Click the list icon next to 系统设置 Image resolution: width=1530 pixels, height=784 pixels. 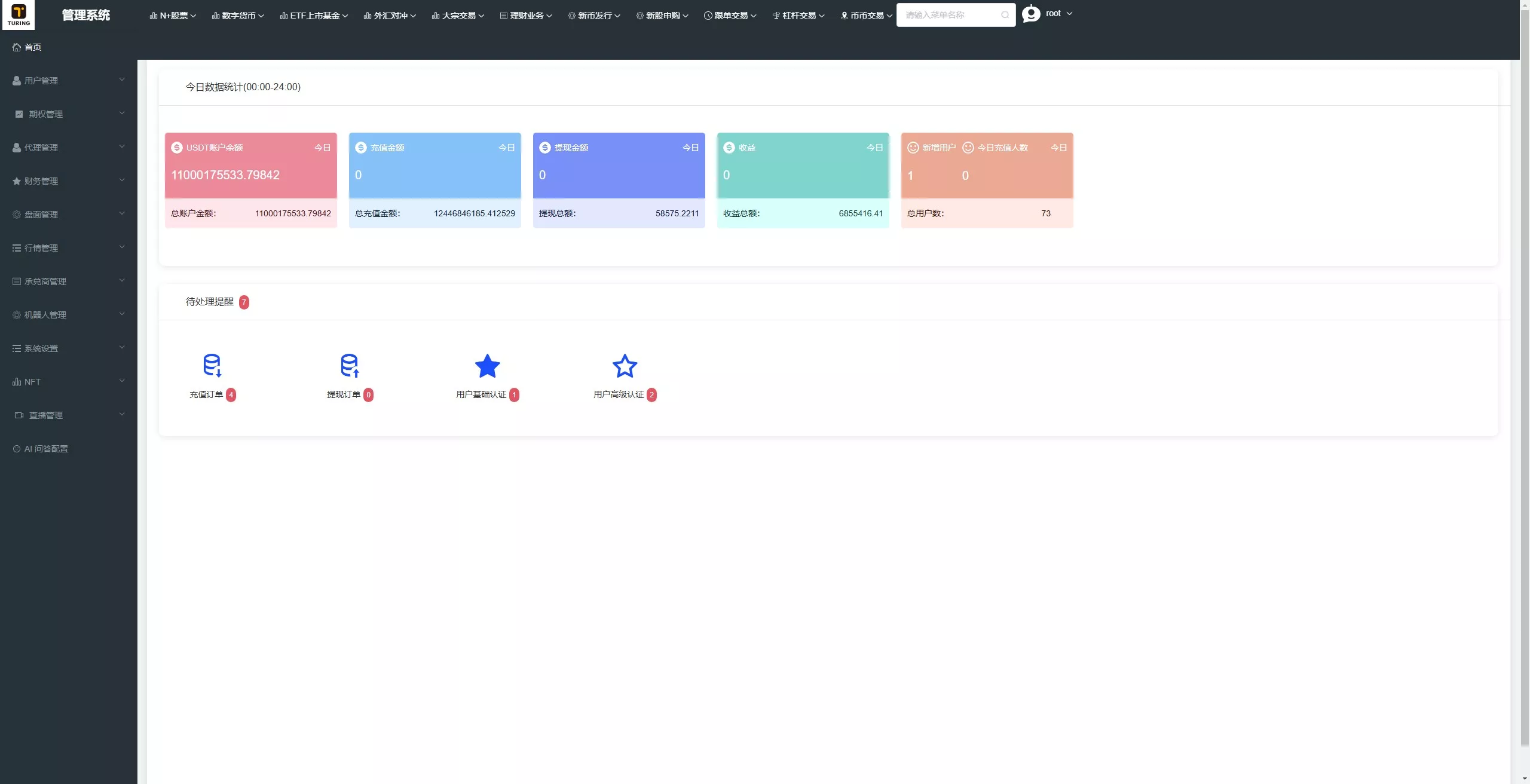pos(17,348)
